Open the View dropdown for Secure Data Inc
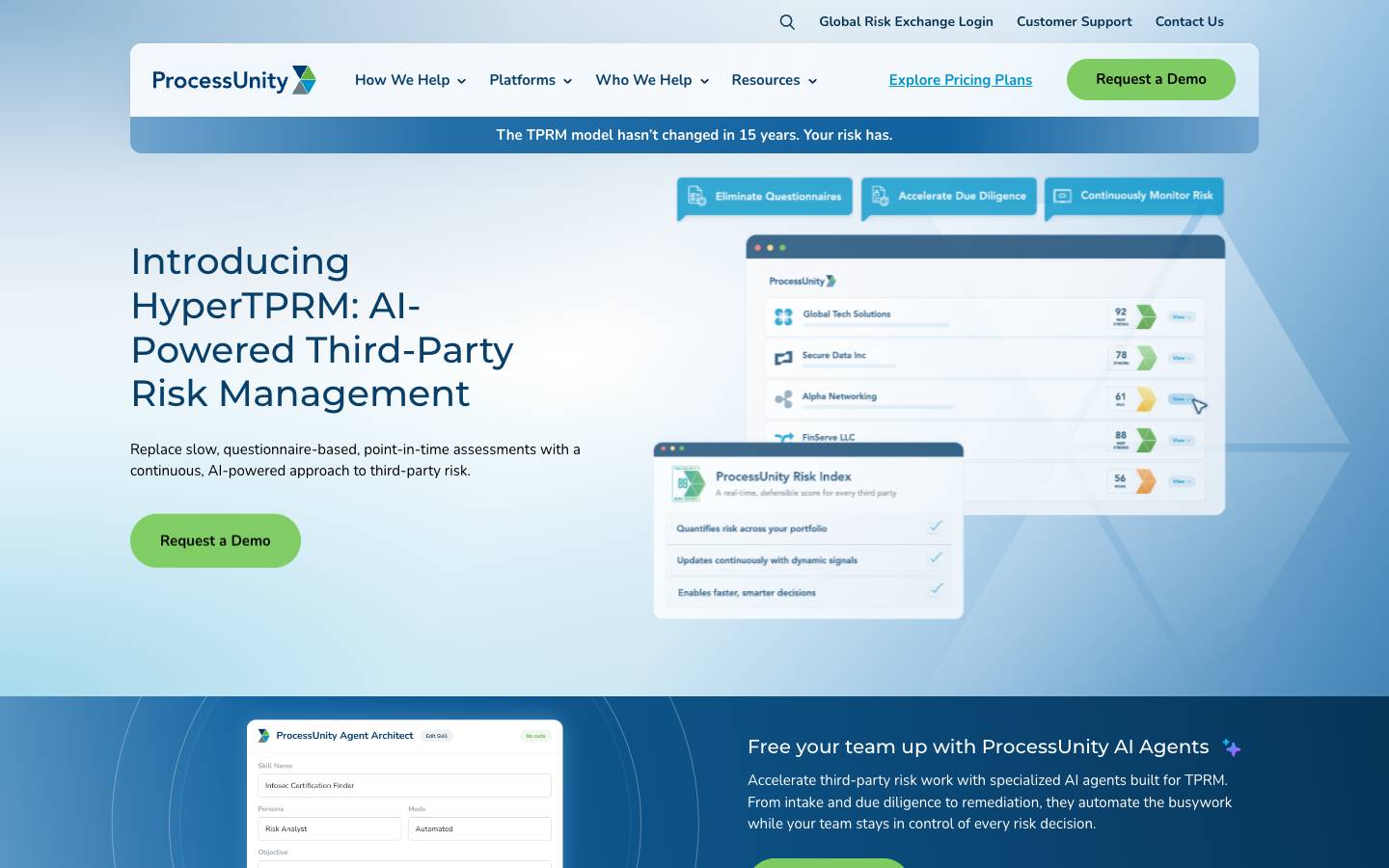The width and height of the screenshot is (1389, 868). 1182,358
